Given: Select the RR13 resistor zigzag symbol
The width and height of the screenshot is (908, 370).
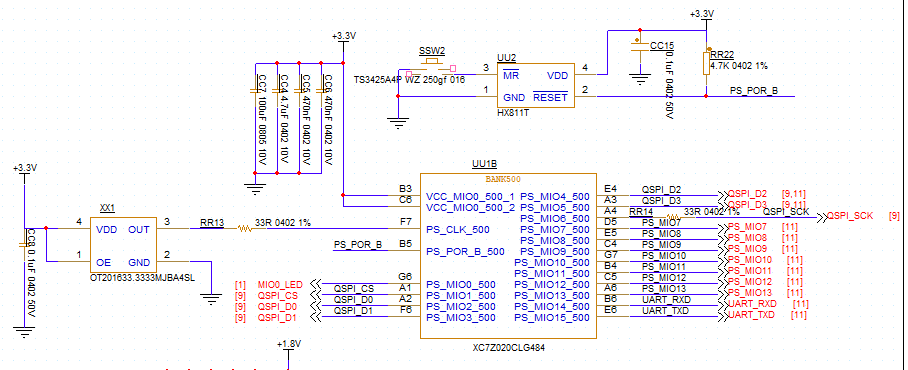Looking at the screenshot, I should 244,229.
